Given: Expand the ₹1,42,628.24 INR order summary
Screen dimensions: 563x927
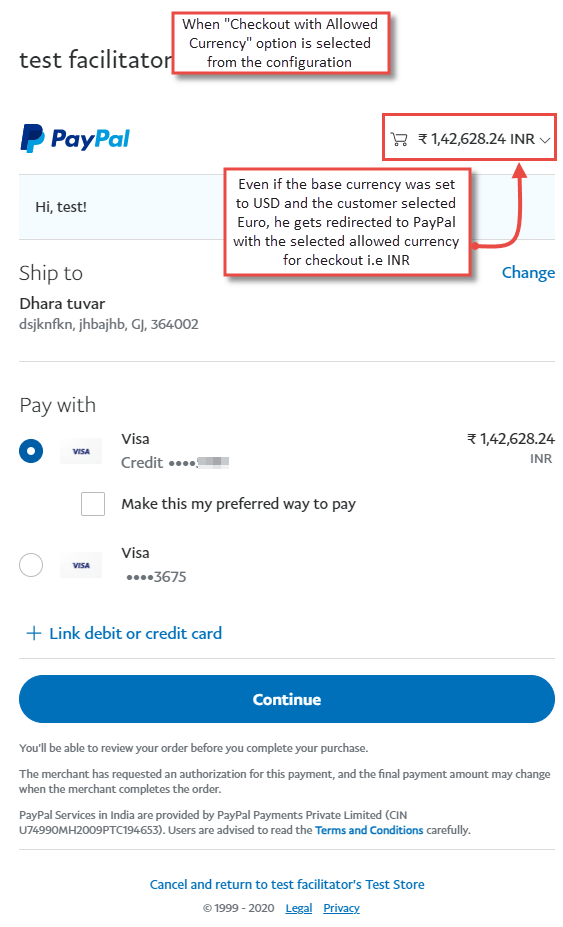Looking at the screenshot, I should [470, 139].
